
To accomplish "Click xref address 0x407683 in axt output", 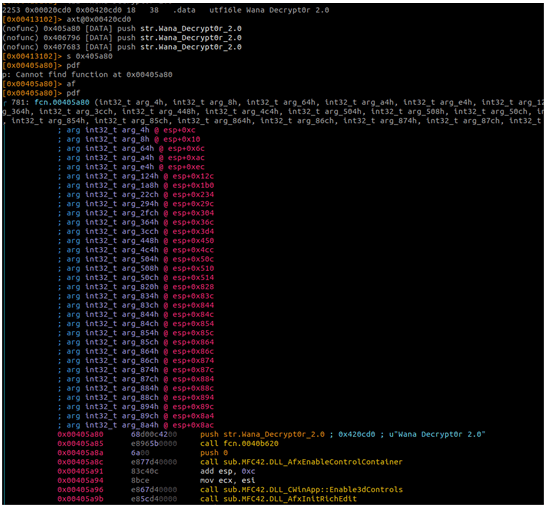I will coord(62,47).
